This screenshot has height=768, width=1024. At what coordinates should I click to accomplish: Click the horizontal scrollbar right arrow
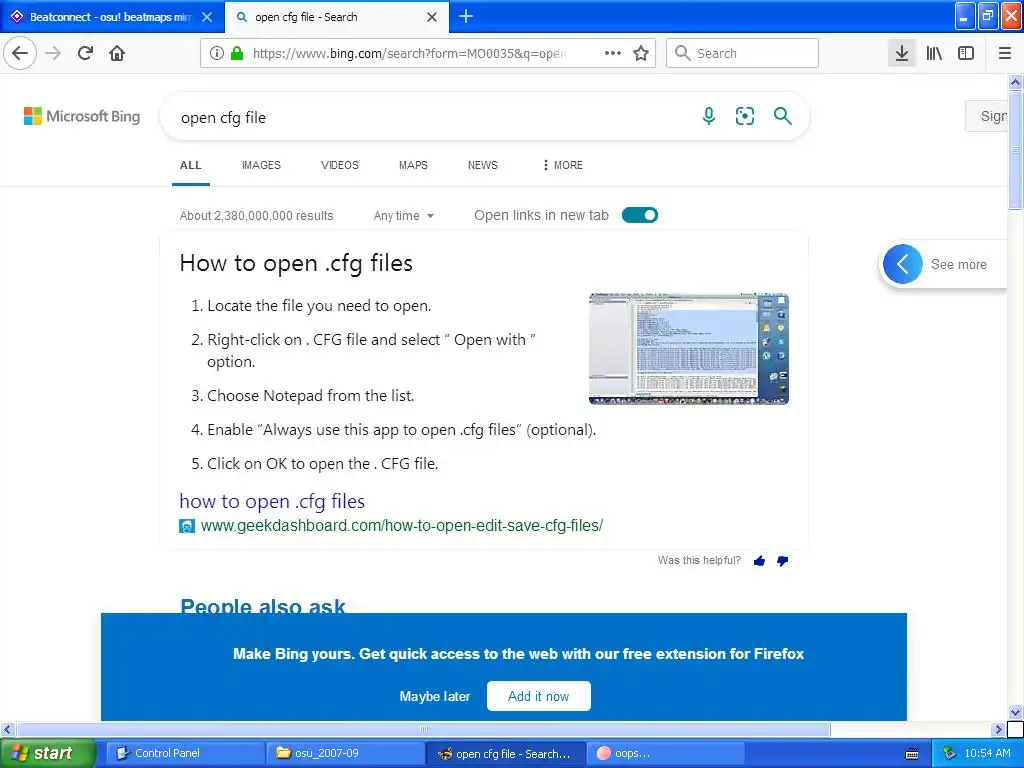pyautogui.click(x=998, y=729)
